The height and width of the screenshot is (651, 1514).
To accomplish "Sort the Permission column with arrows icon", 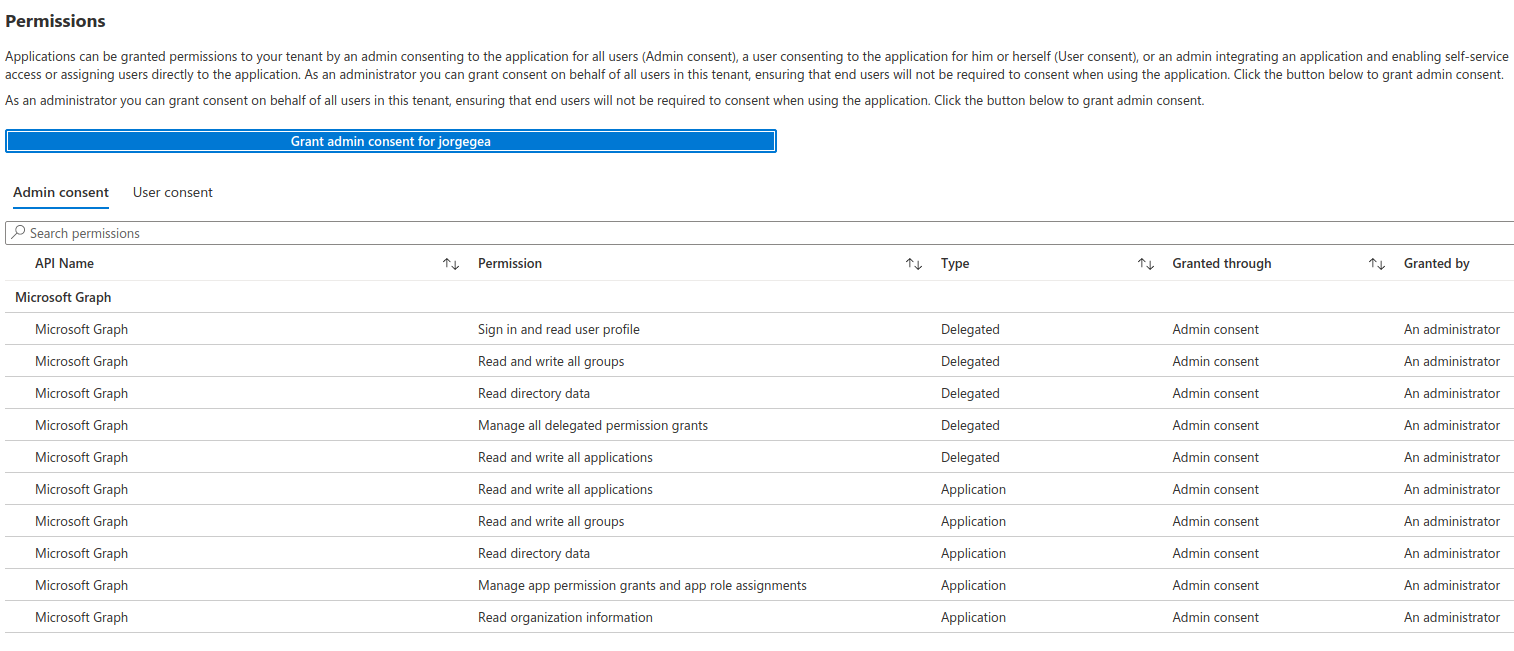I will click(914, 264).
